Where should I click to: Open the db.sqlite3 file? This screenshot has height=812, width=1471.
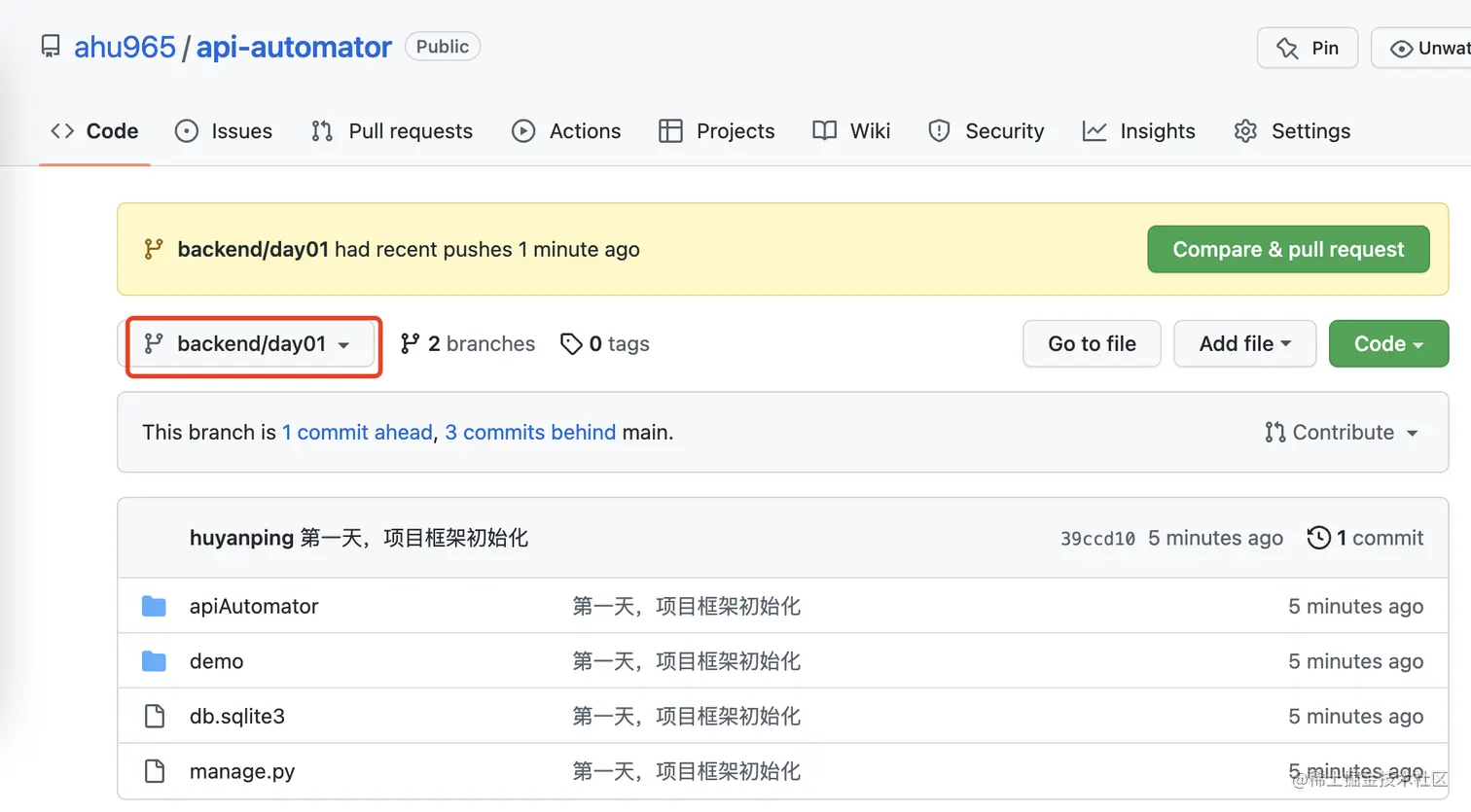(x=237, y=717)
